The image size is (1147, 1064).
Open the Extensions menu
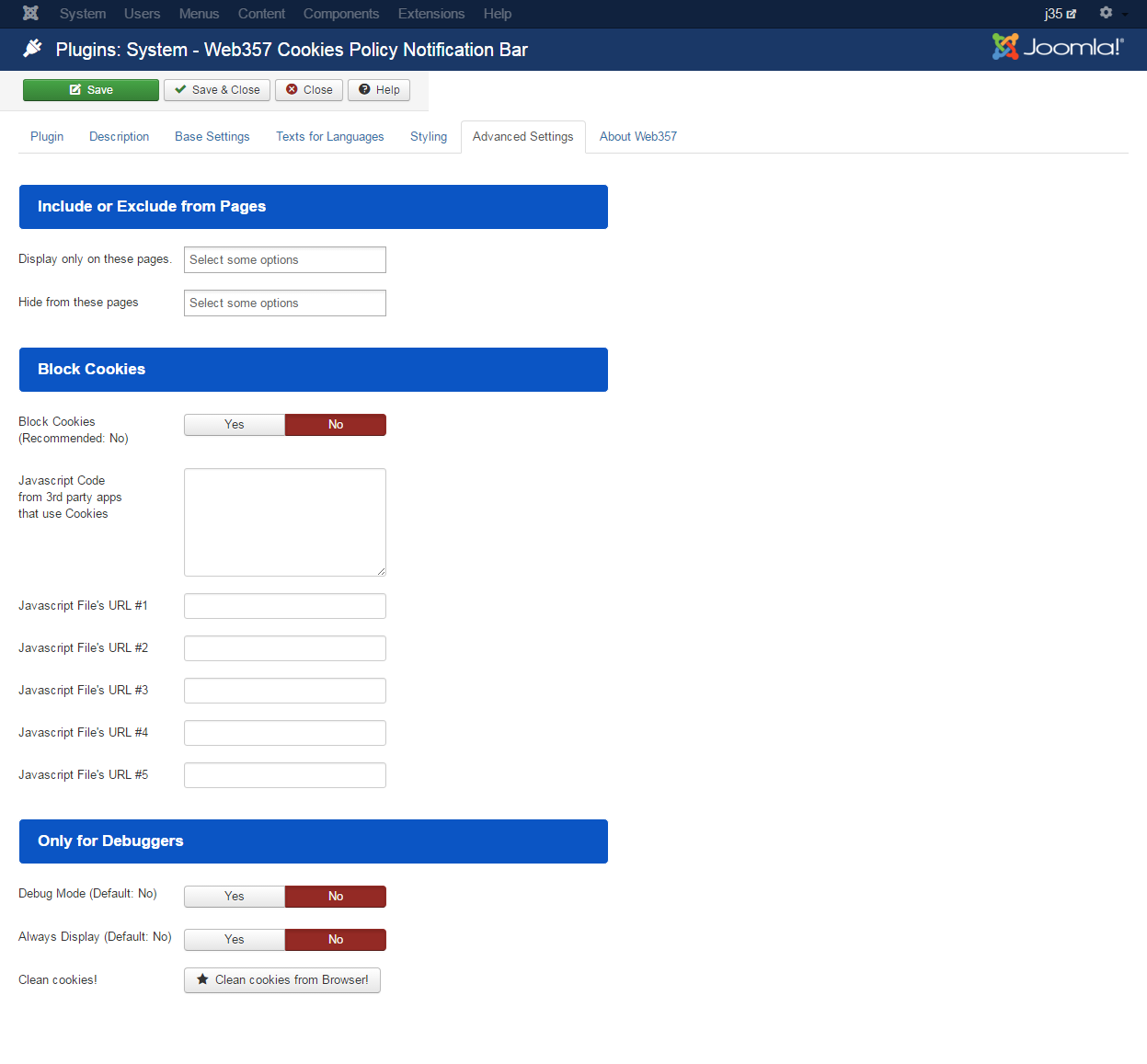click(431, 14)
